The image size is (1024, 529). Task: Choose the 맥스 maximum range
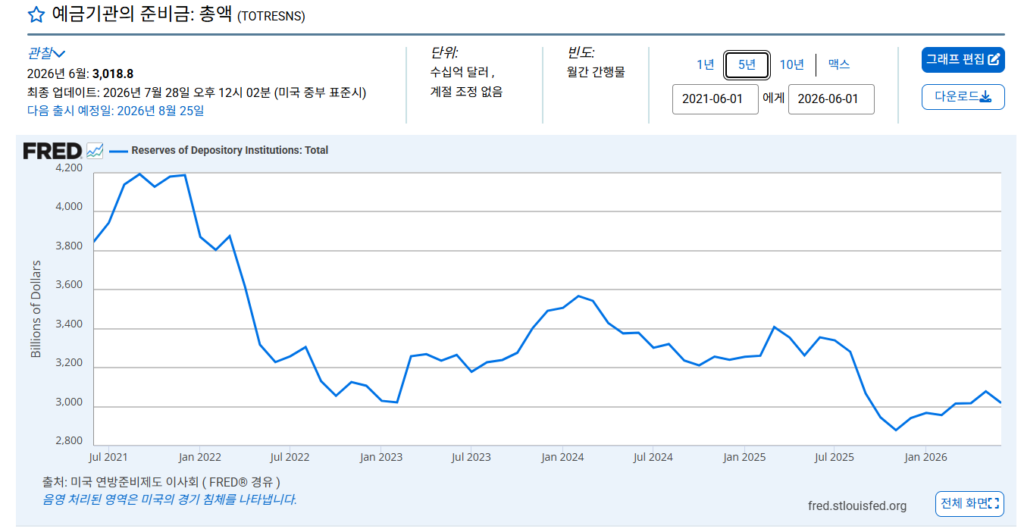pyautogui.click(x=839, y=65)
